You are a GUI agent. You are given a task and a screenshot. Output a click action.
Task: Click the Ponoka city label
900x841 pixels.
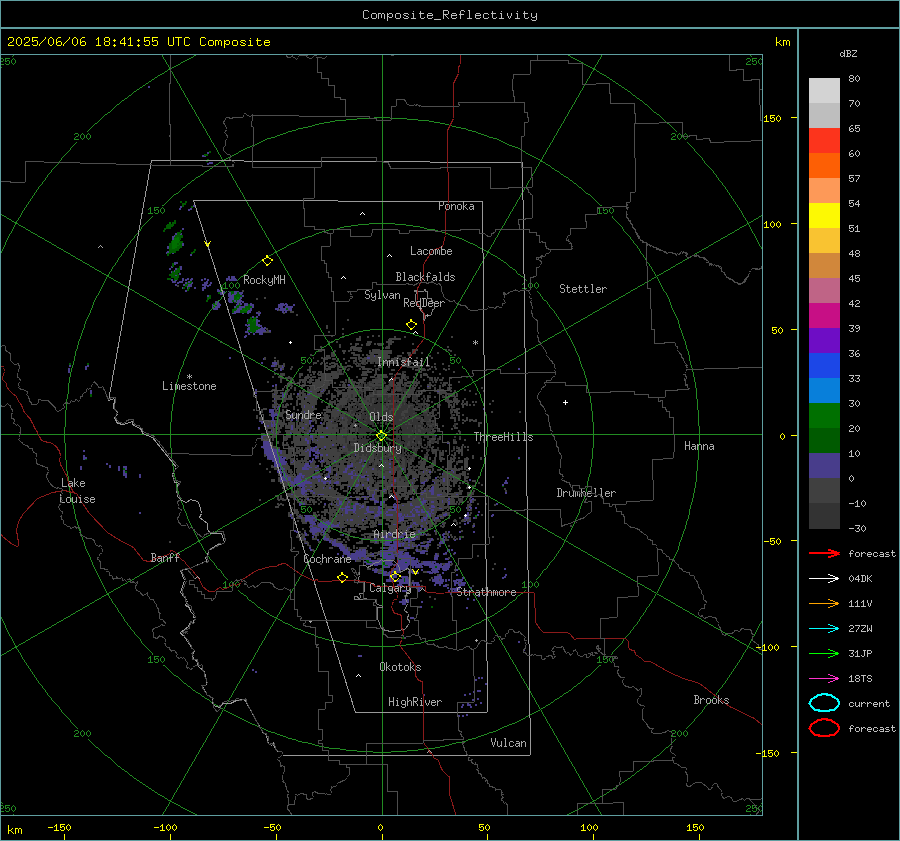click(456, 206)
